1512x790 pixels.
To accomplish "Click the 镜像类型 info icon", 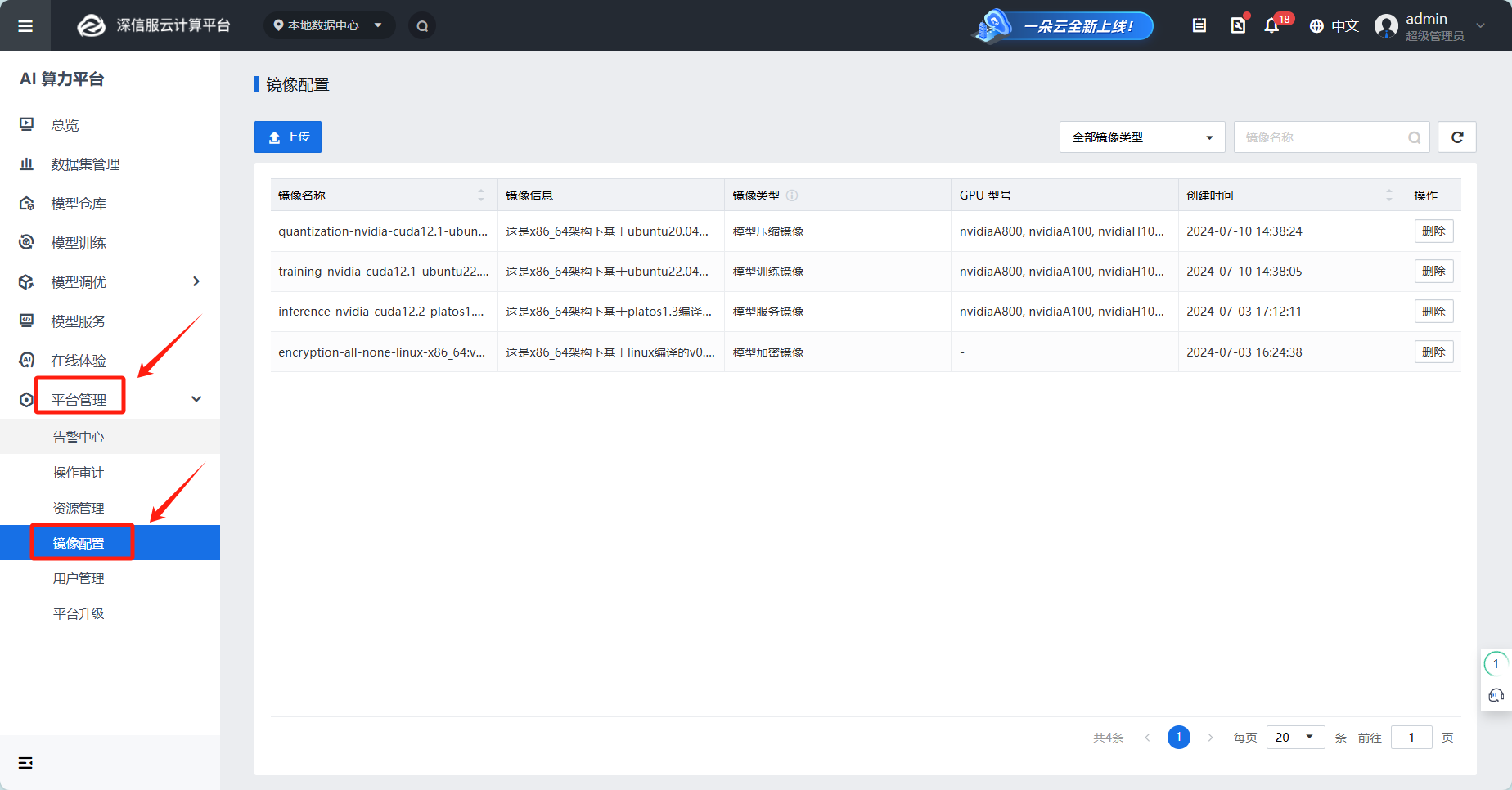I will [792, 195].
